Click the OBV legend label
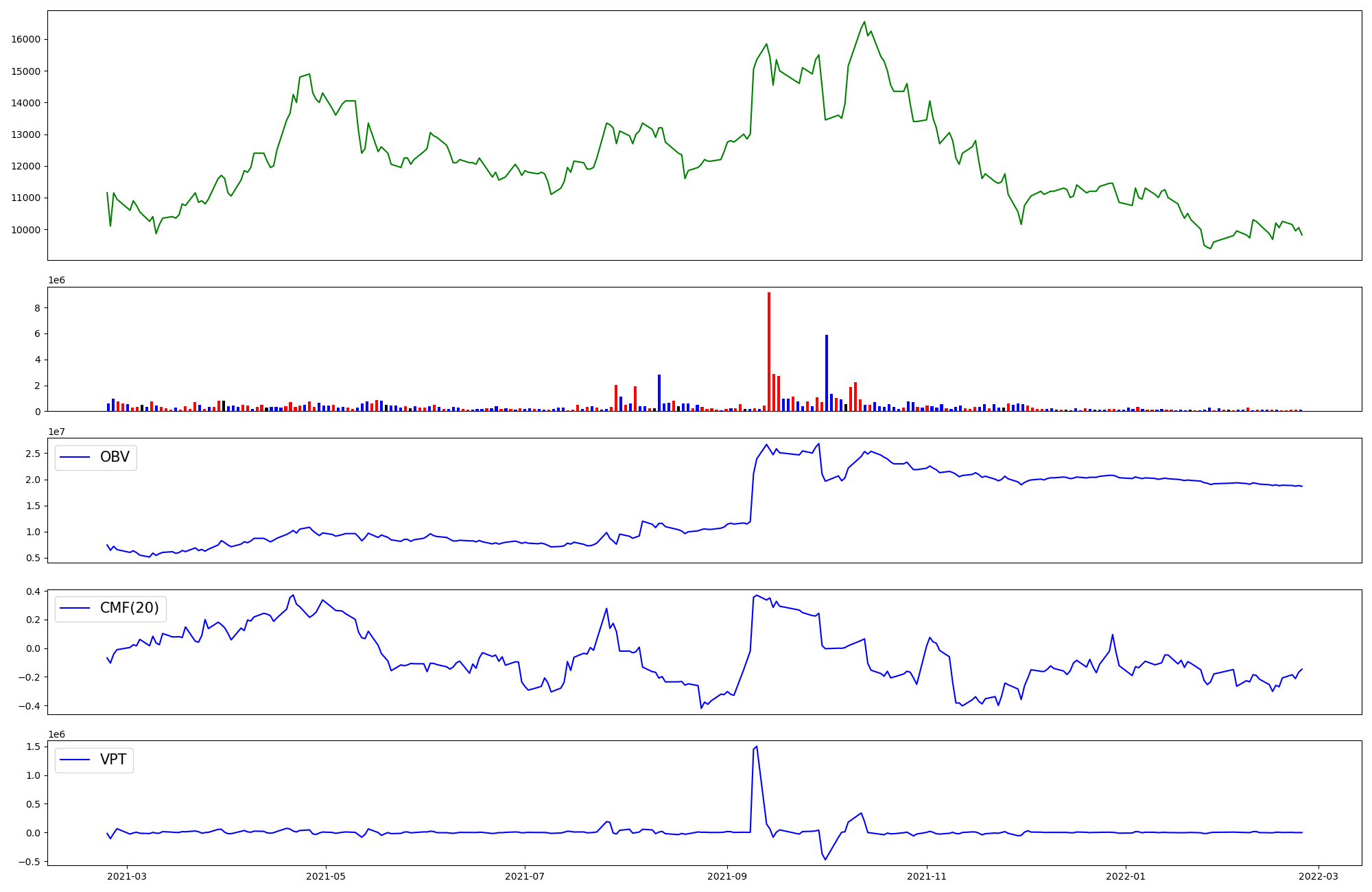Viewport: 1372px width, 892px height. tap(115, 457)
